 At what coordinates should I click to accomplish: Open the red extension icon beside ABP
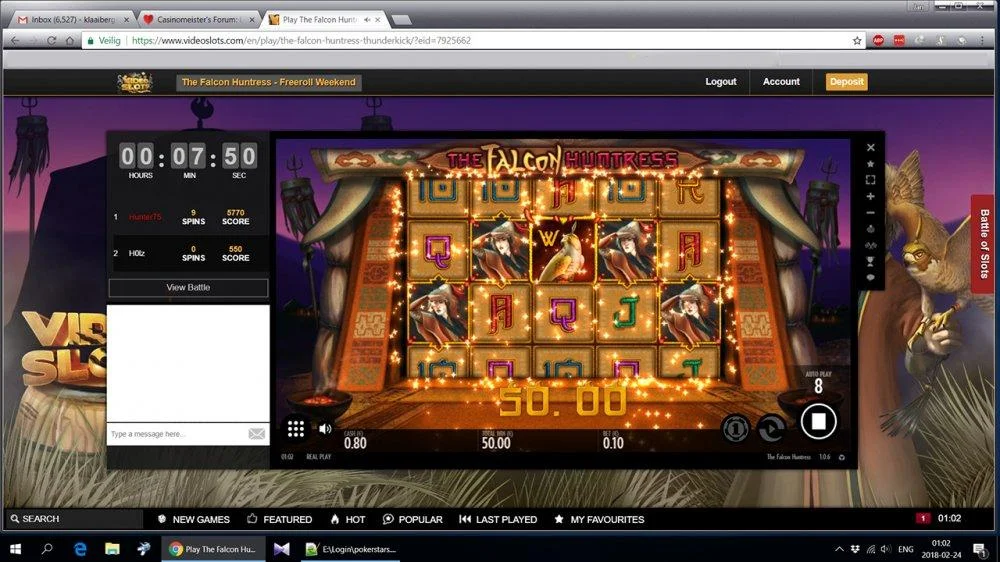coord(899,40)
